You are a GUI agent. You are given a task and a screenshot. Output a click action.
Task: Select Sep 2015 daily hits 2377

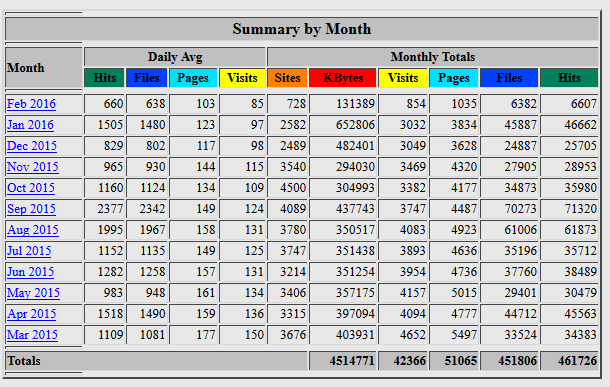[110, 209]
